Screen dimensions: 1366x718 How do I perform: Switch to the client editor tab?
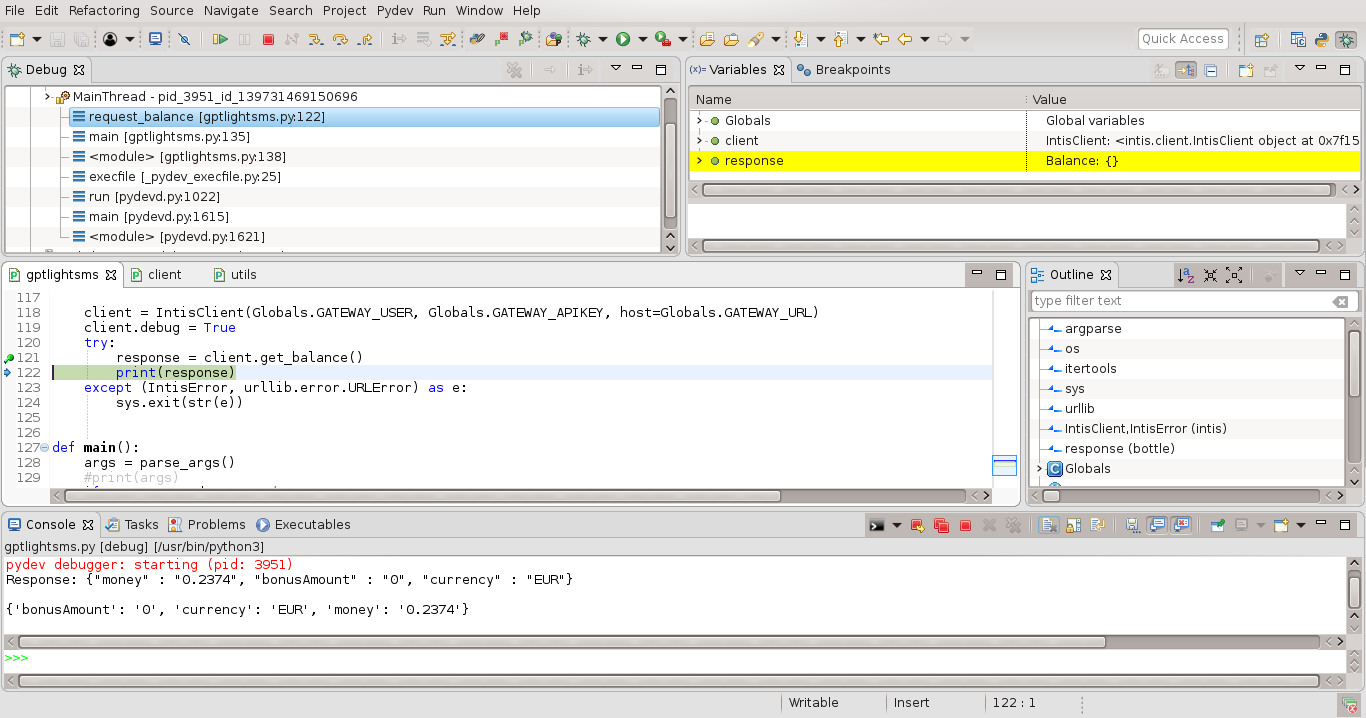click(x=163, y=274)
